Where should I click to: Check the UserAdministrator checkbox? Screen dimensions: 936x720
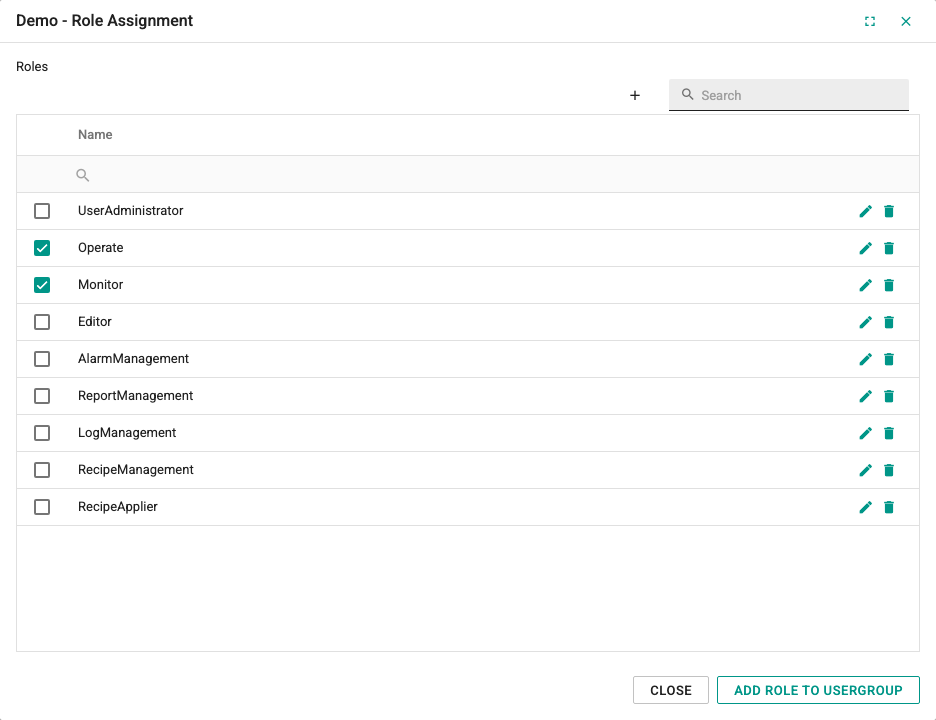pos(42,211)
